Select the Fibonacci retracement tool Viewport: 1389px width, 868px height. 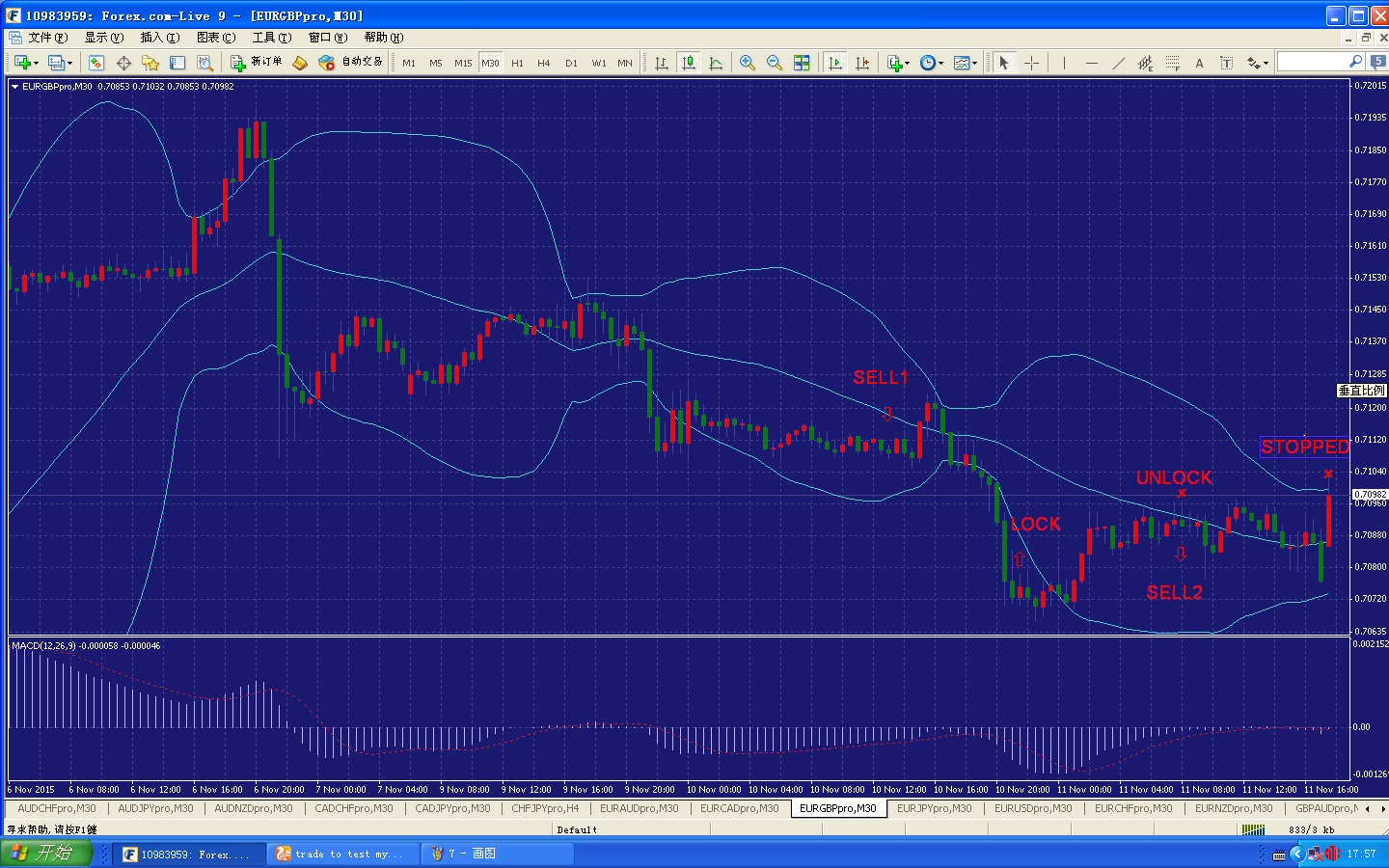1172,63
